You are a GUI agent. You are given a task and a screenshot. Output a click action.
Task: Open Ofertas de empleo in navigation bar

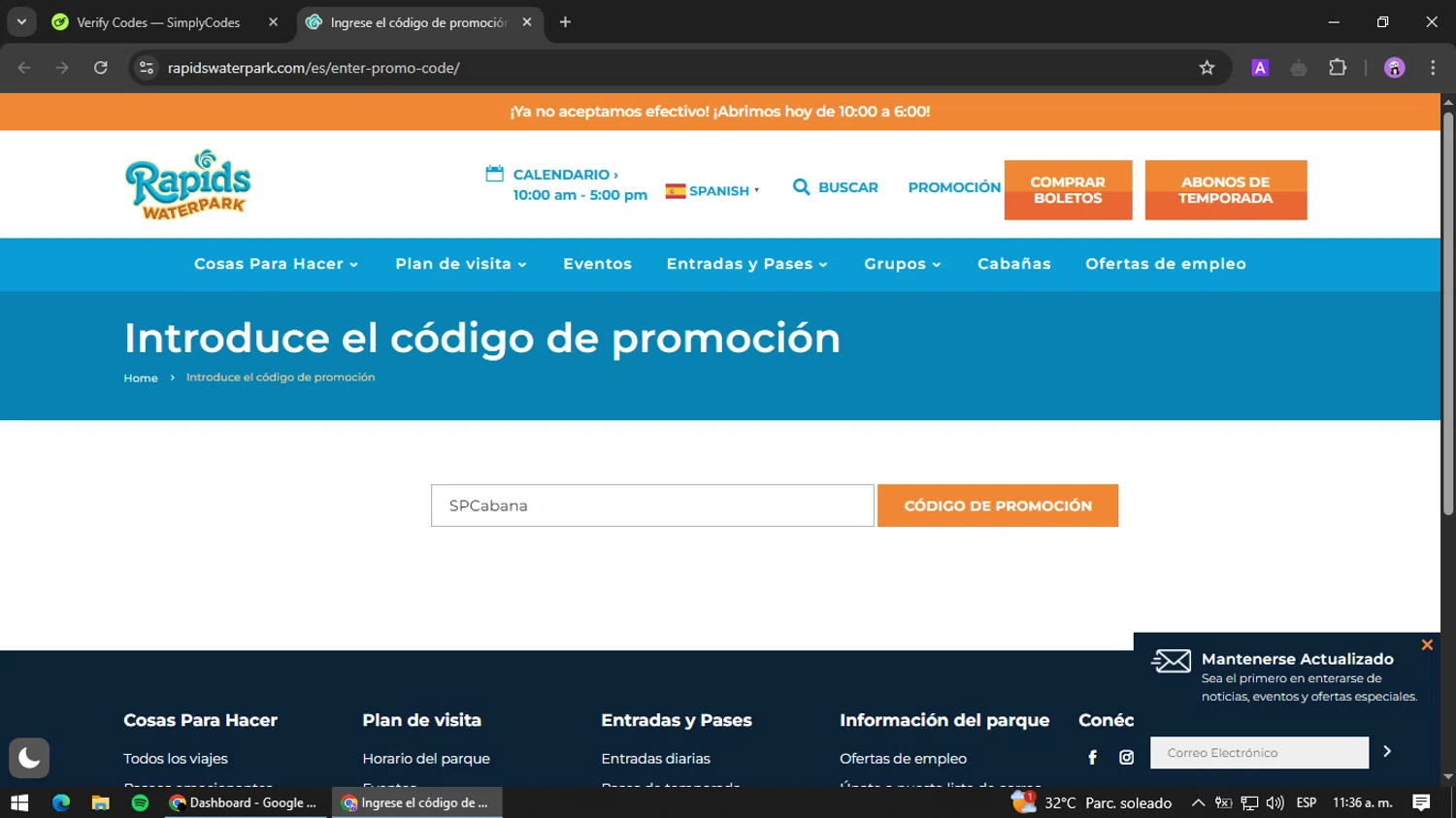click(1165, 264)
